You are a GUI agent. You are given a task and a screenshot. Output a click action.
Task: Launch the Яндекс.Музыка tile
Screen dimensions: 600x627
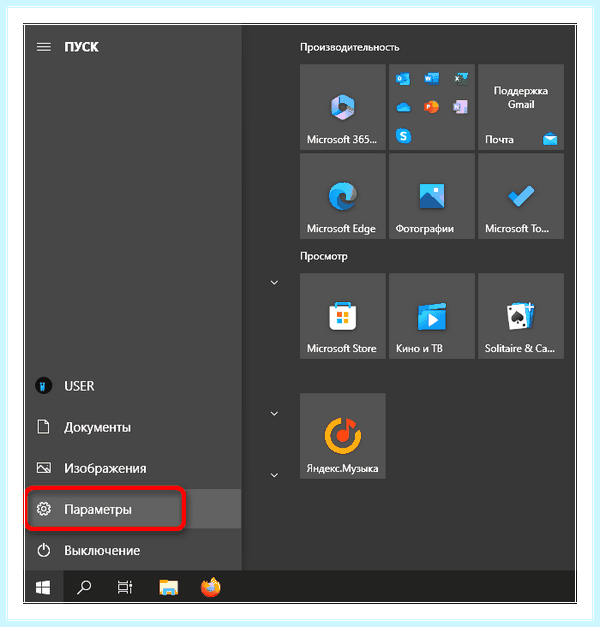[342, 436]
